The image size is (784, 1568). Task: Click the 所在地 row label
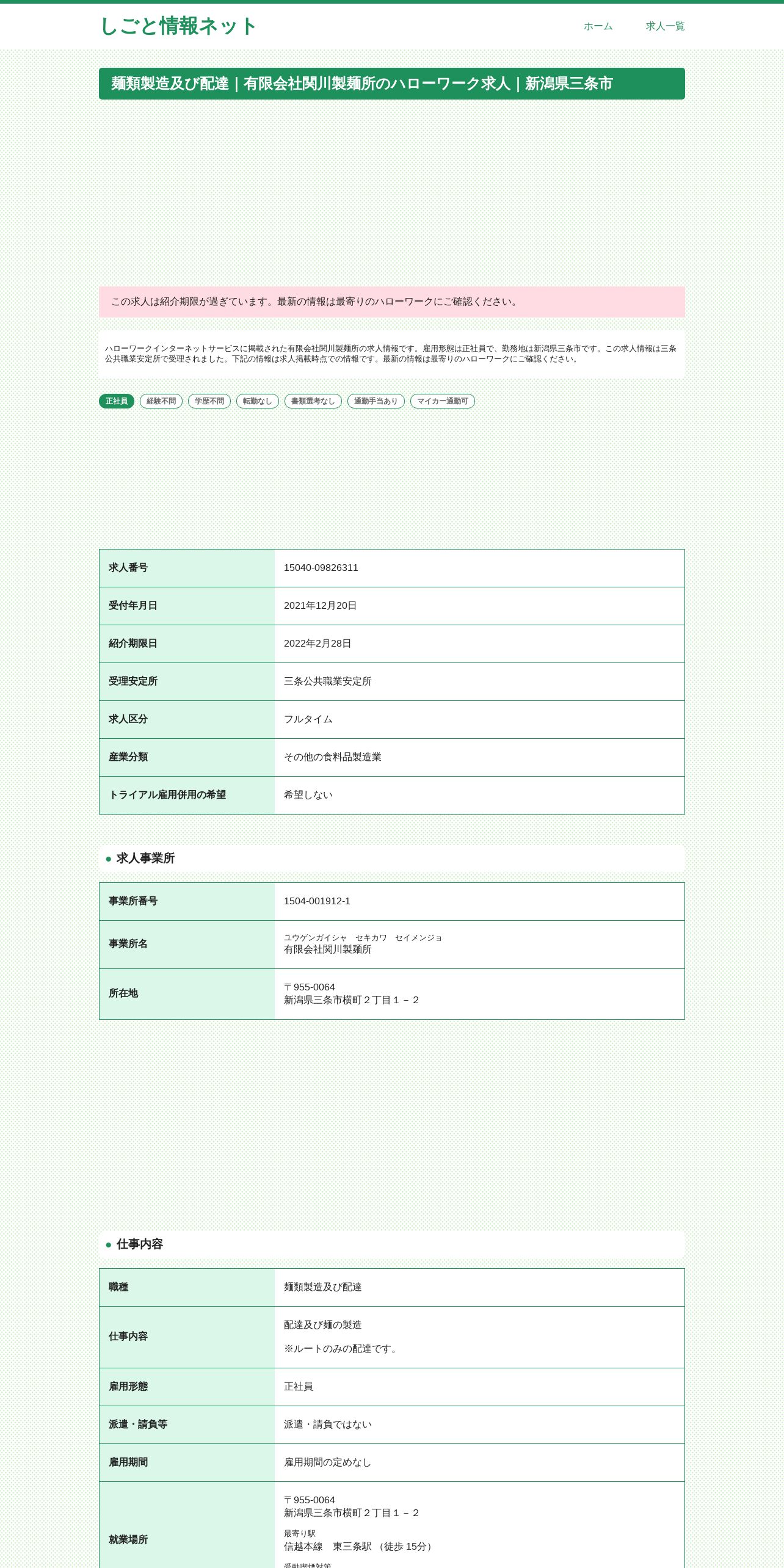123,993
